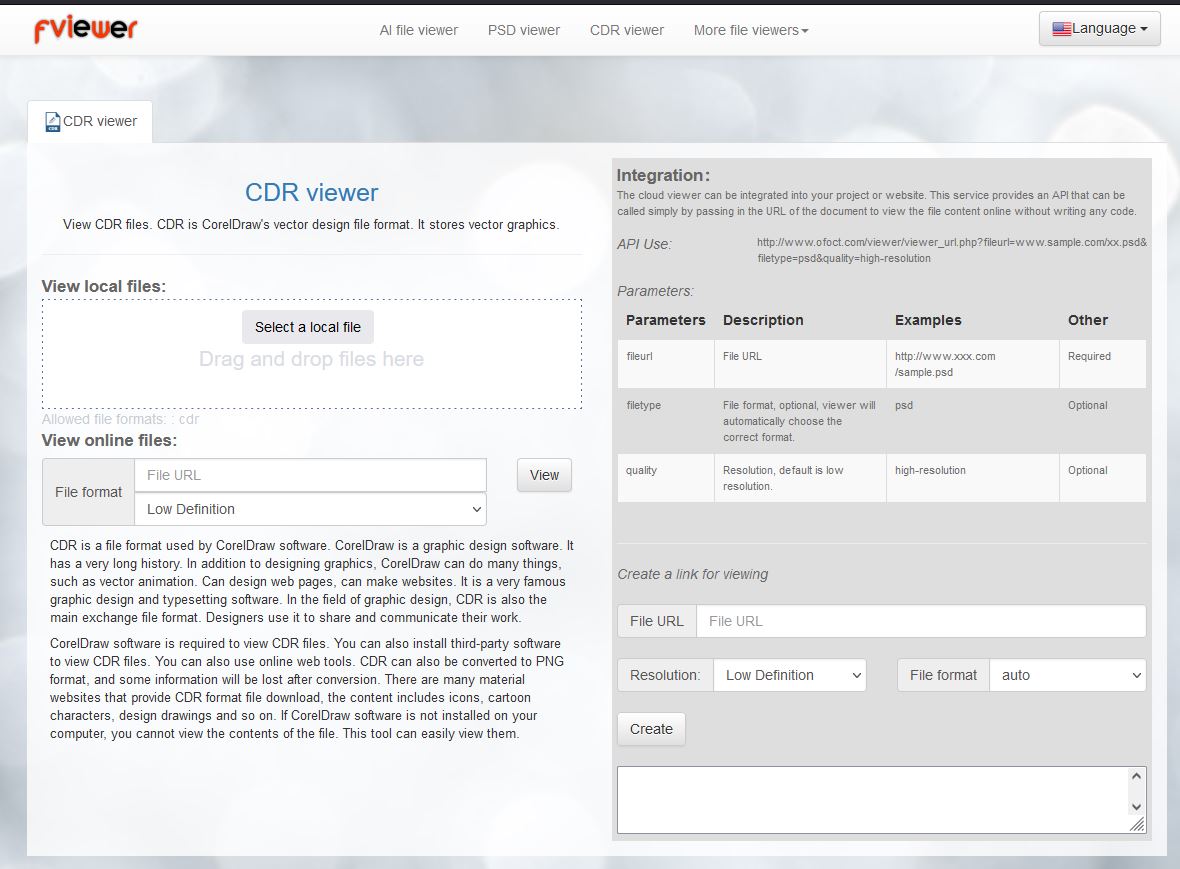The width and height of the screenshot is (1180, 869).
Task: Click the API Use example URL text
Action: 952,250
